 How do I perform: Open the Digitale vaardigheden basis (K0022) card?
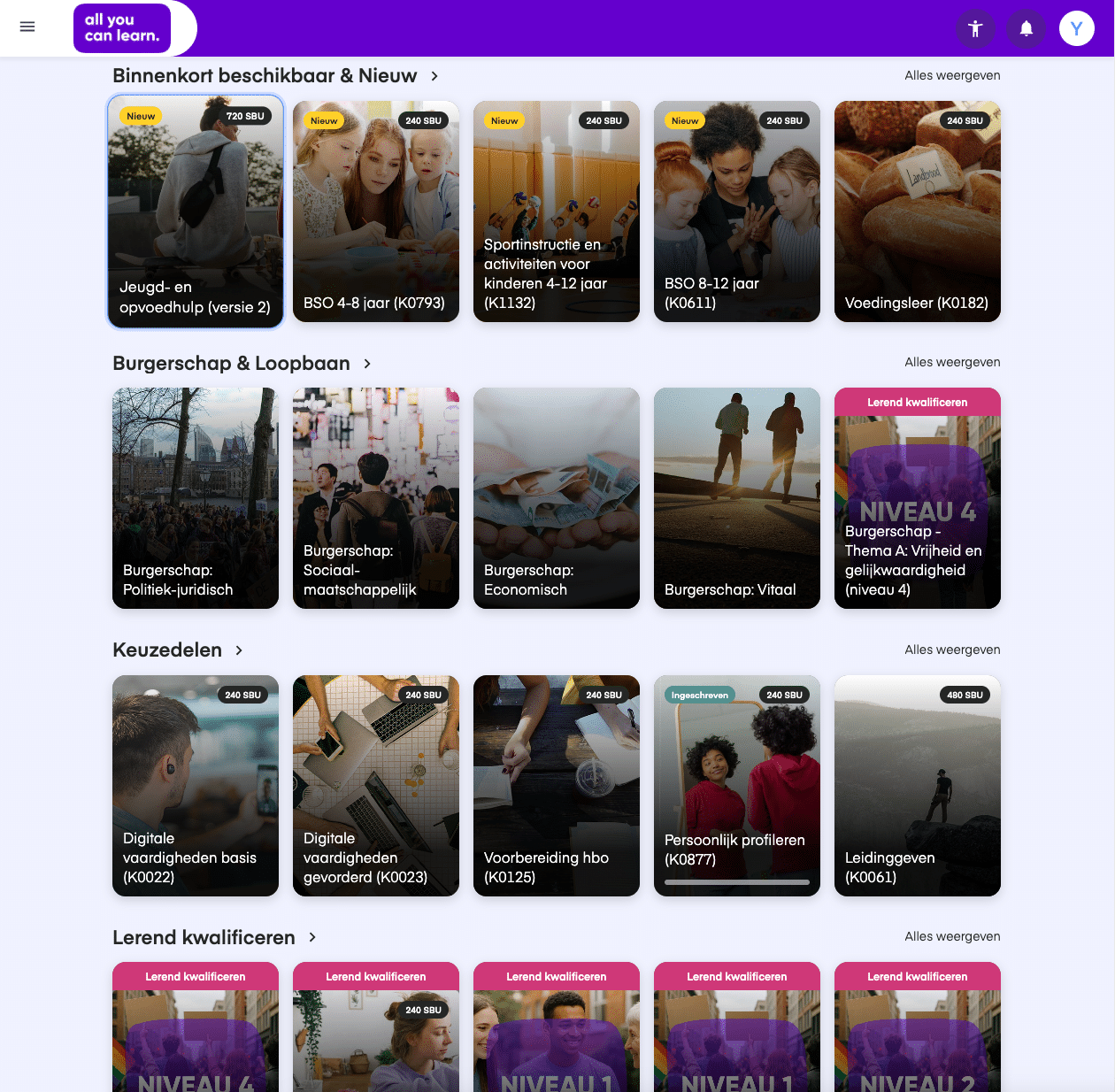click(196, 786)
